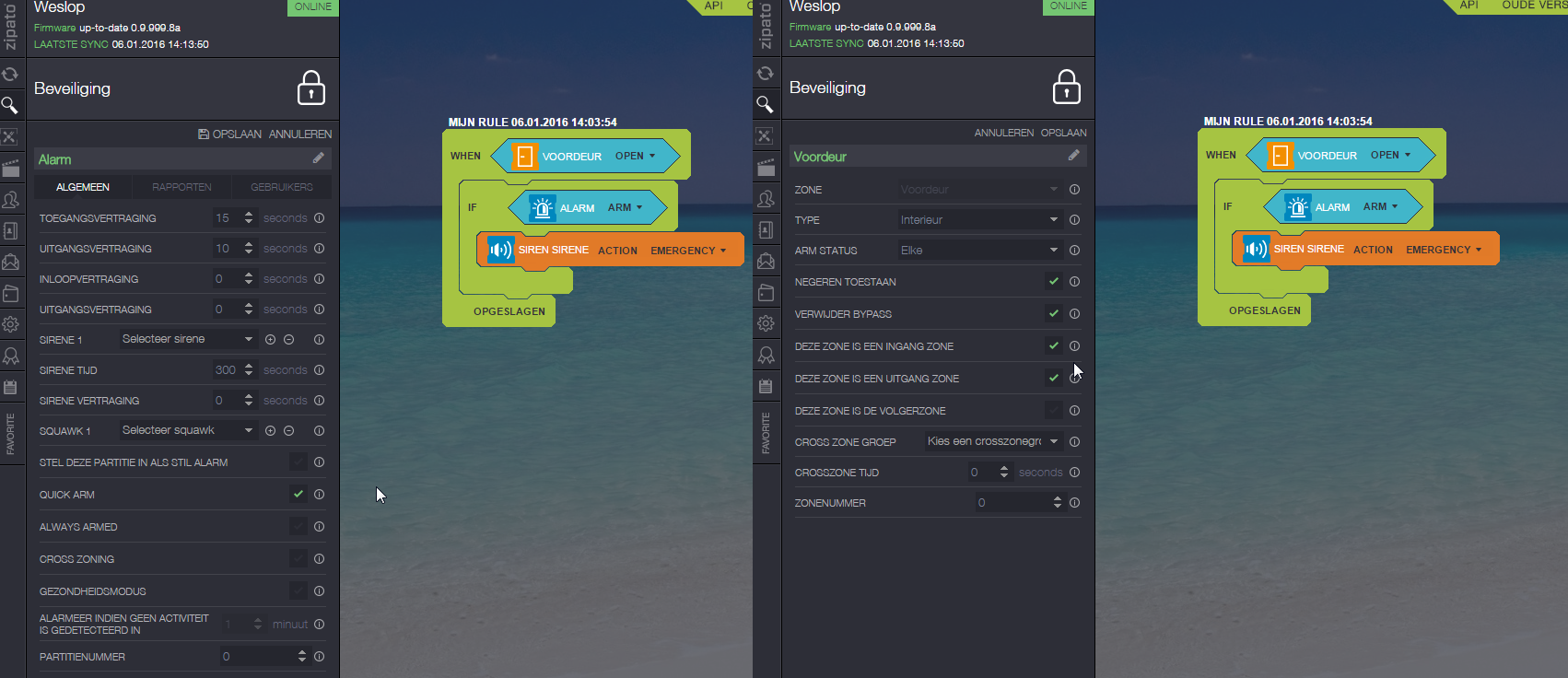Click the edit pencil next to Voordeur
1568x678 pixels.
tap(1073, 156)
